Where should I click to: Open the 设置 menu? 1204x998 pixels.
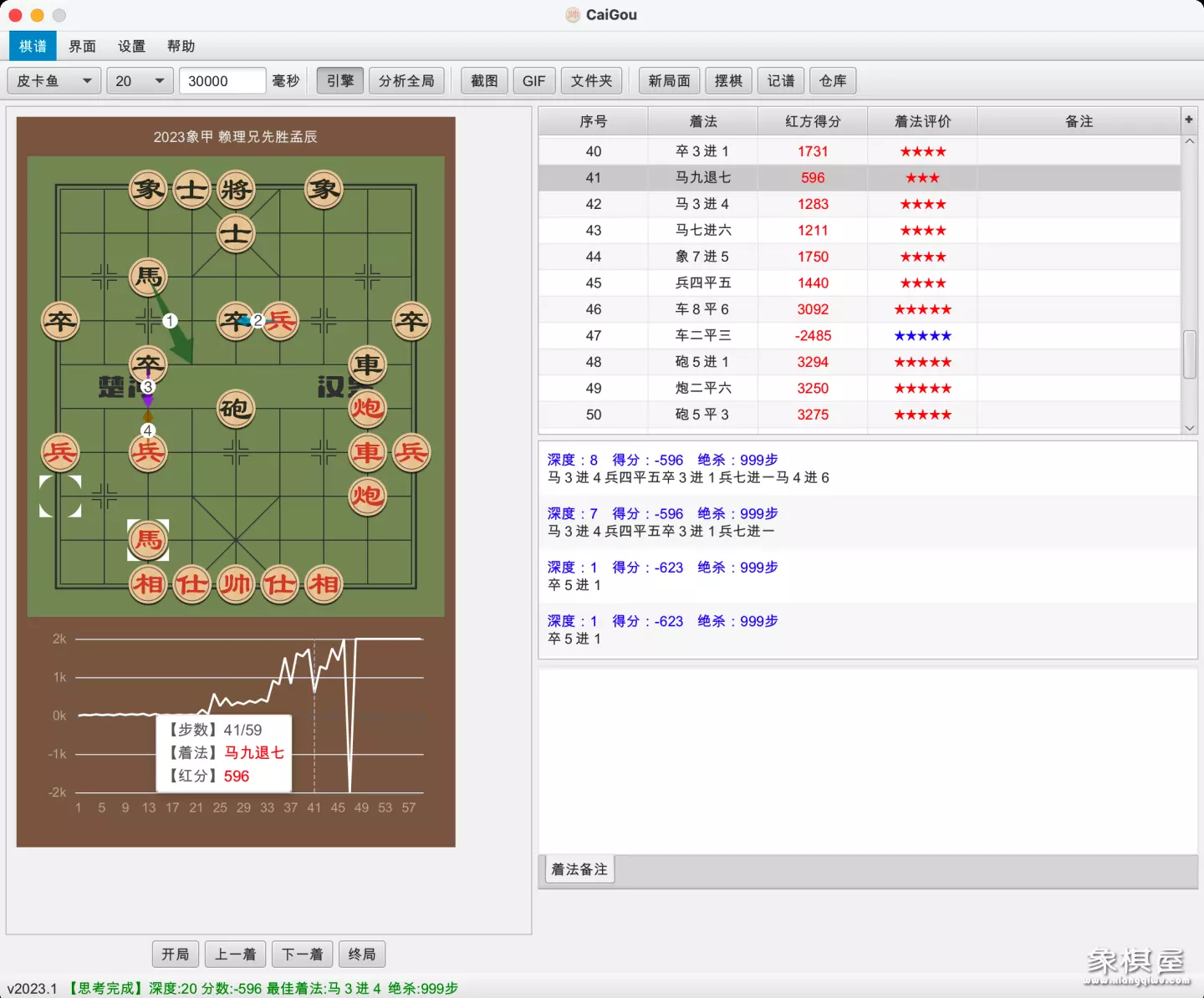click(x=131, y=46)
